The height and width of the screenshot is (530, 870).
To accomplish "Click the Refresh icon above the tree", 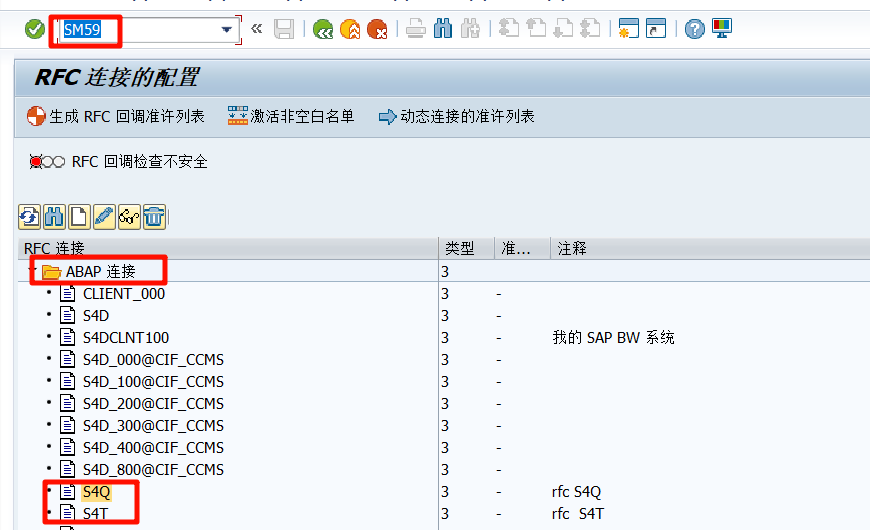I will [29, 217].
